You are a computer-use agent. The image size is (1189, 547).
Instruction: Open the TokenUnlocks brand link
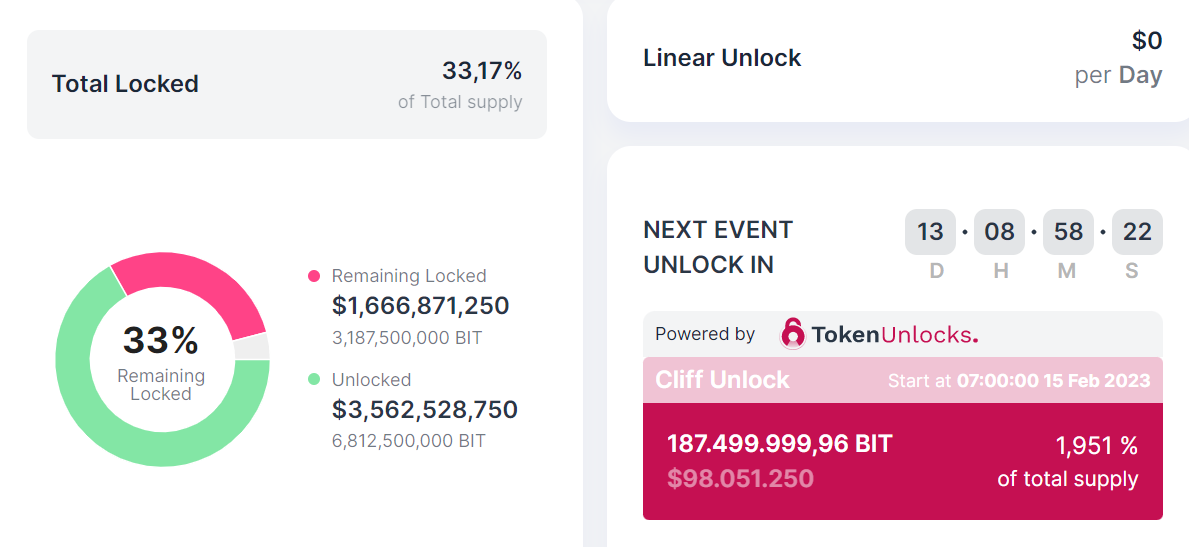(894, 334)
